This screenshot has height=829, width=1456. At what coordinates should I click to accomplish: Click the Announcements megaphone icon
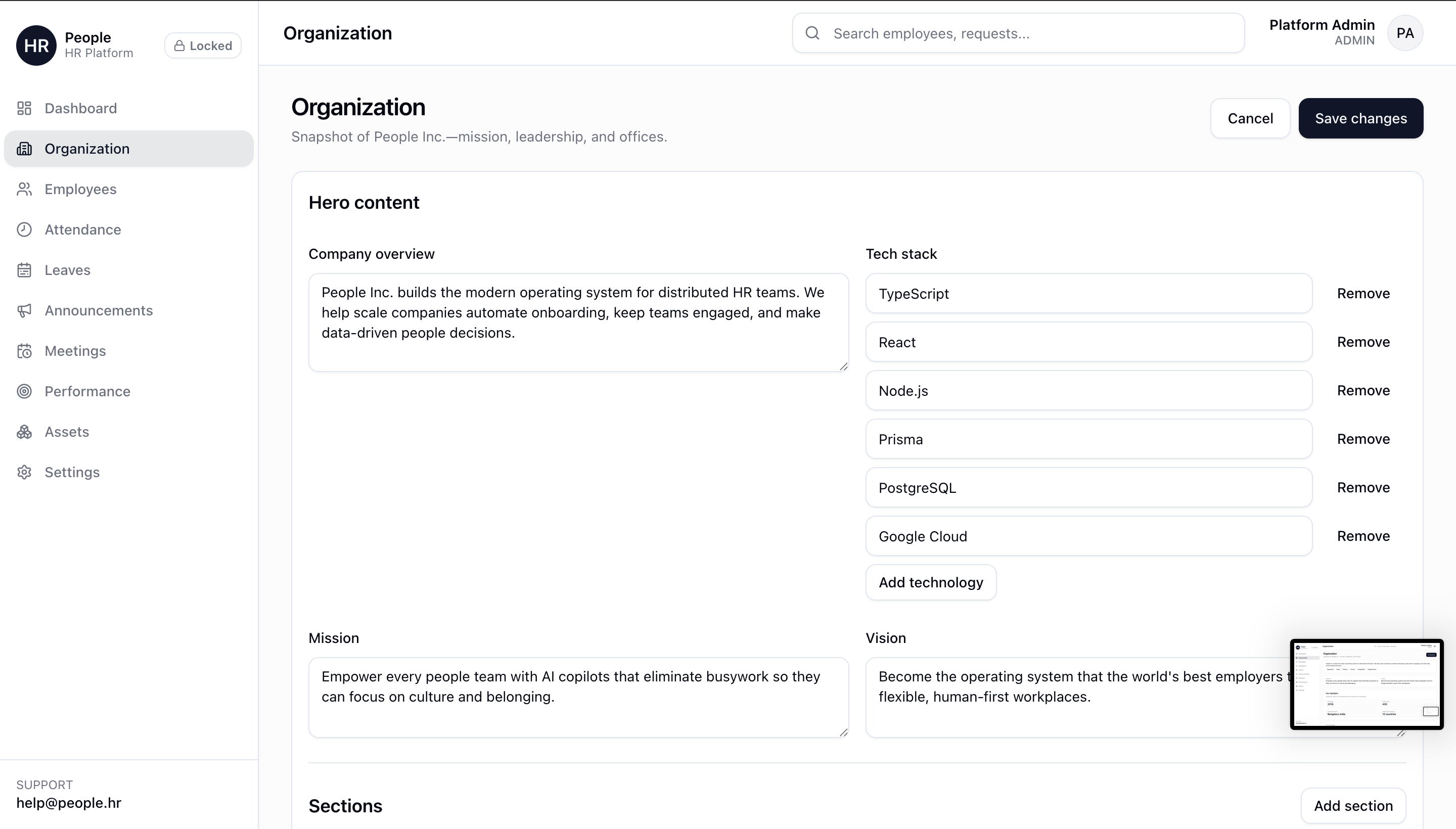(24, 310)
